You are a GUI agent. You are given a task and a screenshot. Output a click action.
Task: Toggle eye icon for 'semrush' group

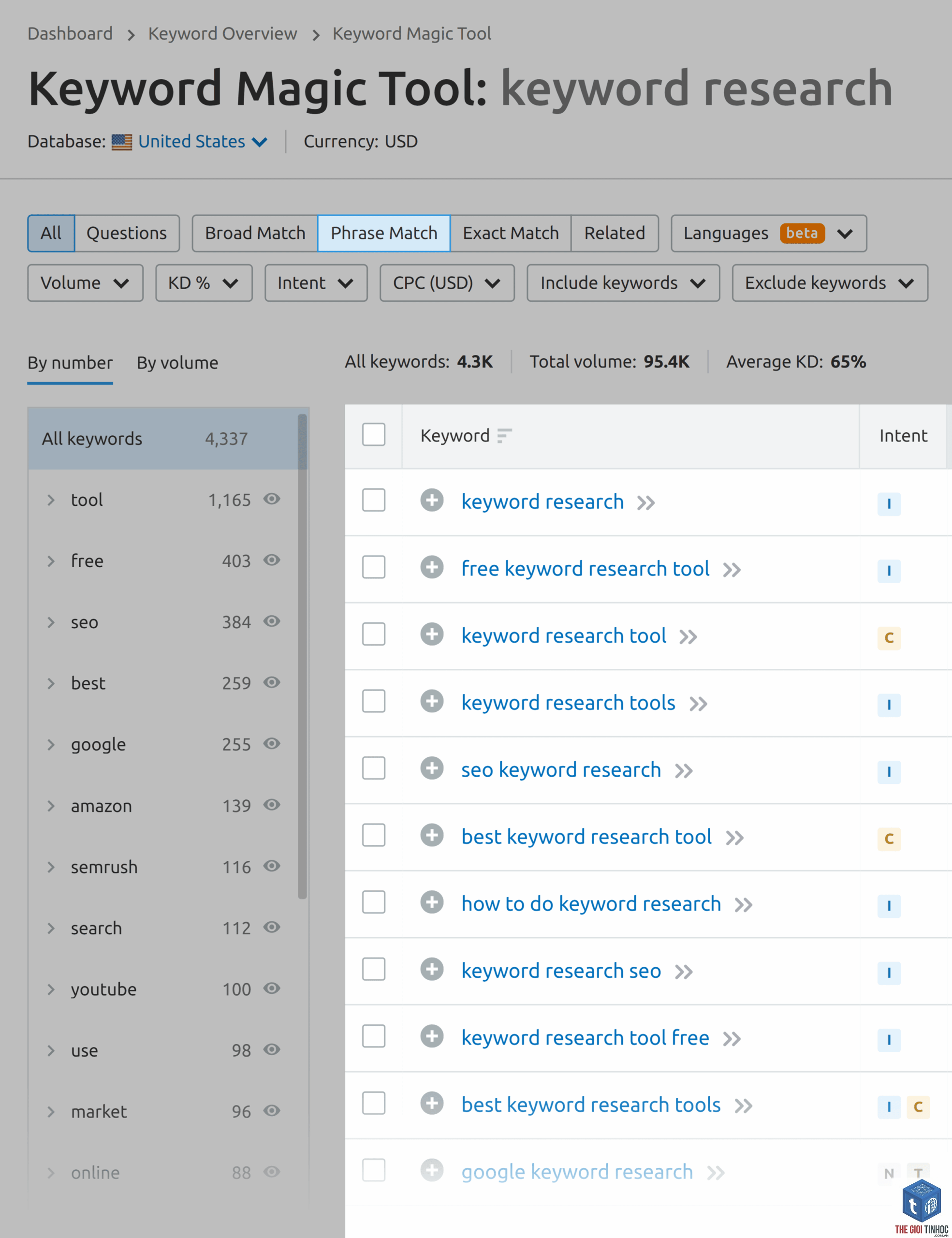pyautogui.click(x=272, y=866)
